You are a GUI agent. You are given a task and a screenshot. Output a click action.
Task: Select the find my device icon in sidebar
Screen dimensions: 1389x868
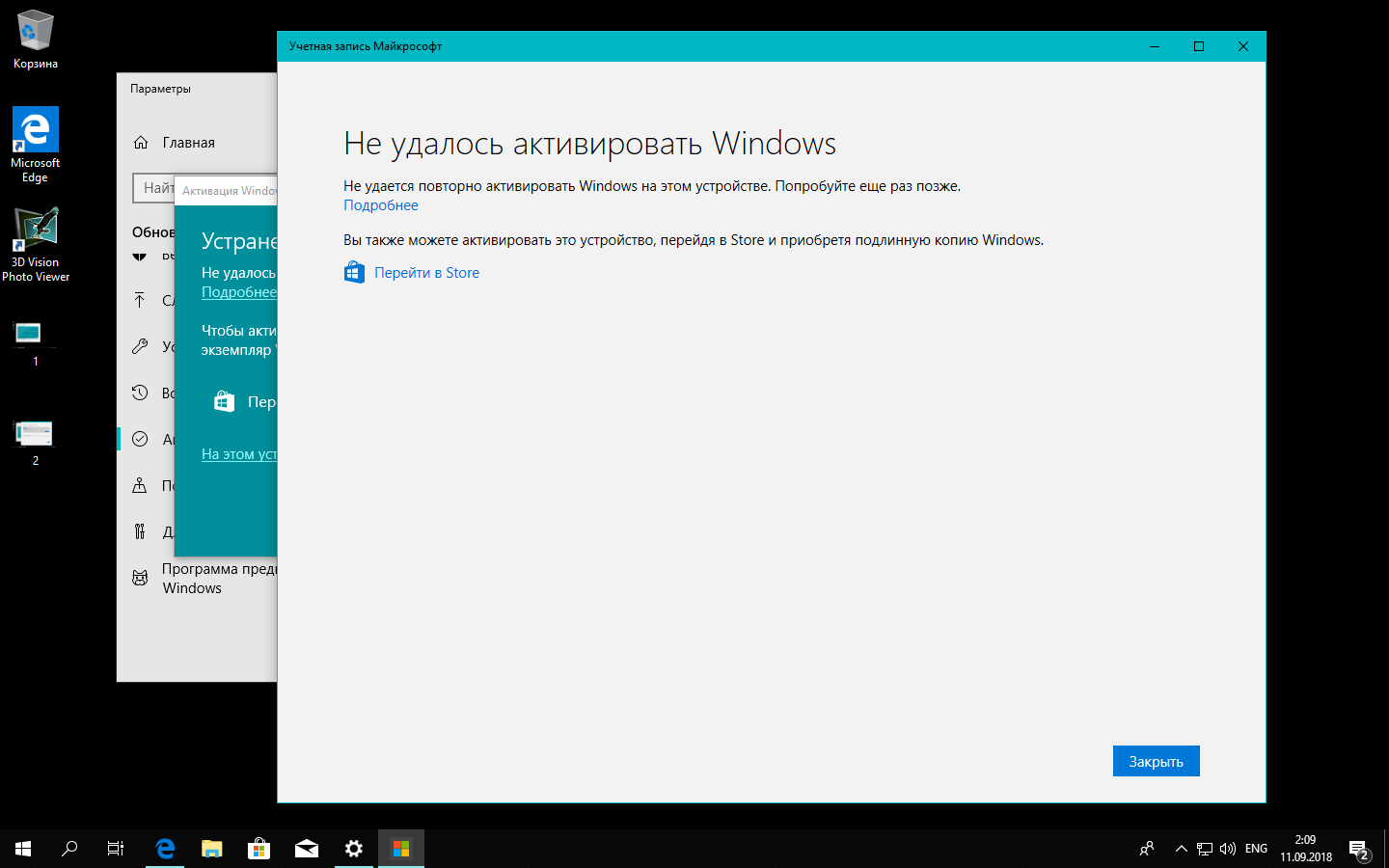pyautogui.click(x=140, y=485)
